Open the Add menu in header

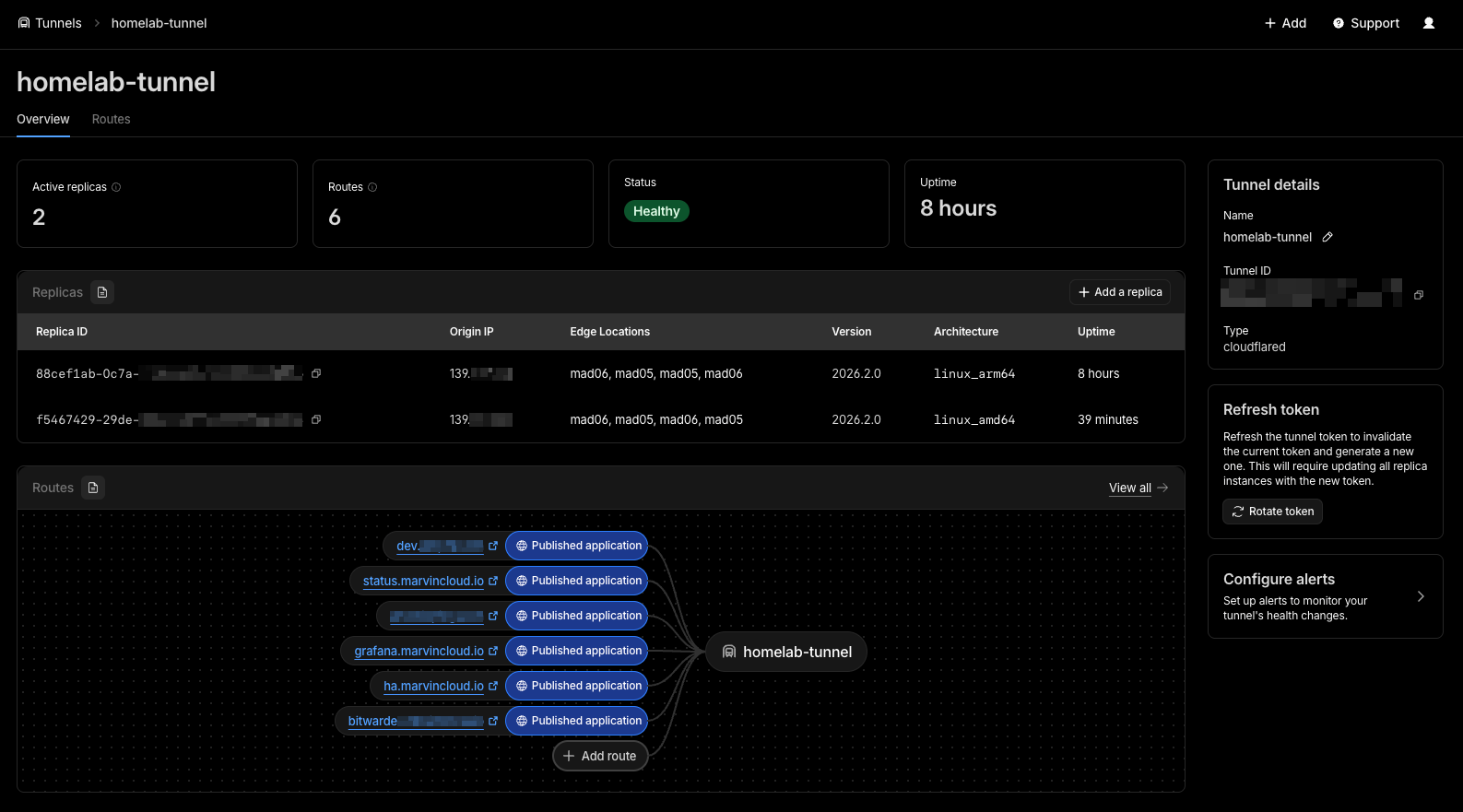click(x=1285, y=23)
